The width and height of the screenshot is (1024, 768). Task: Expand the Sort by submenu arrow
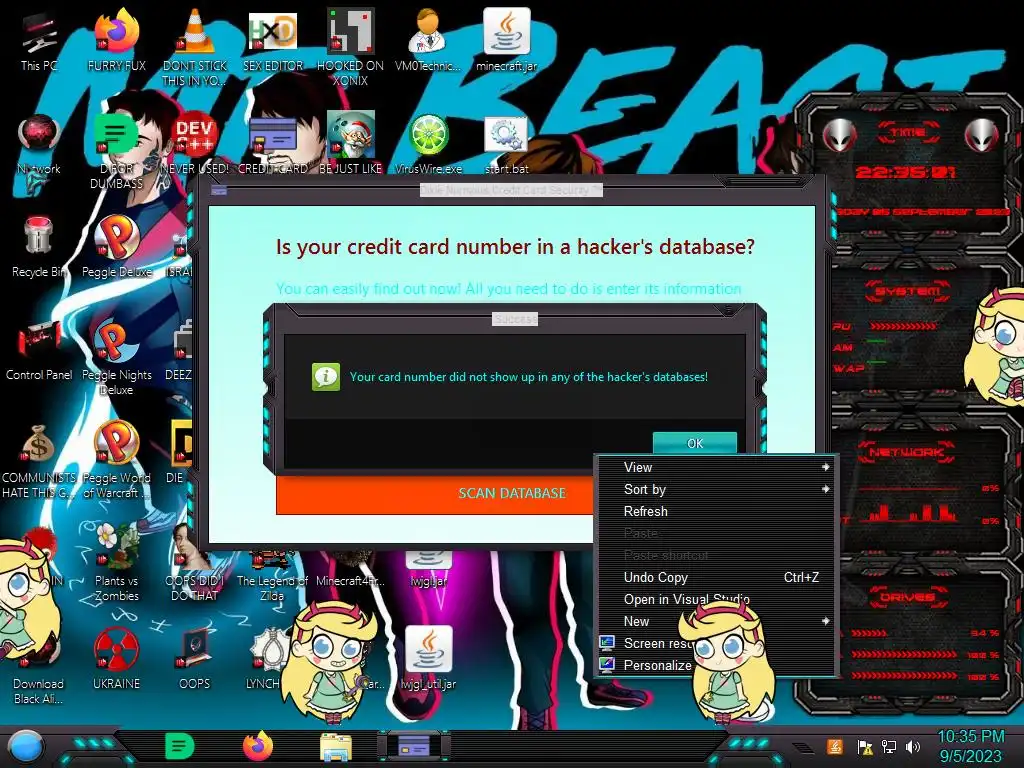[x=825, y=489]
